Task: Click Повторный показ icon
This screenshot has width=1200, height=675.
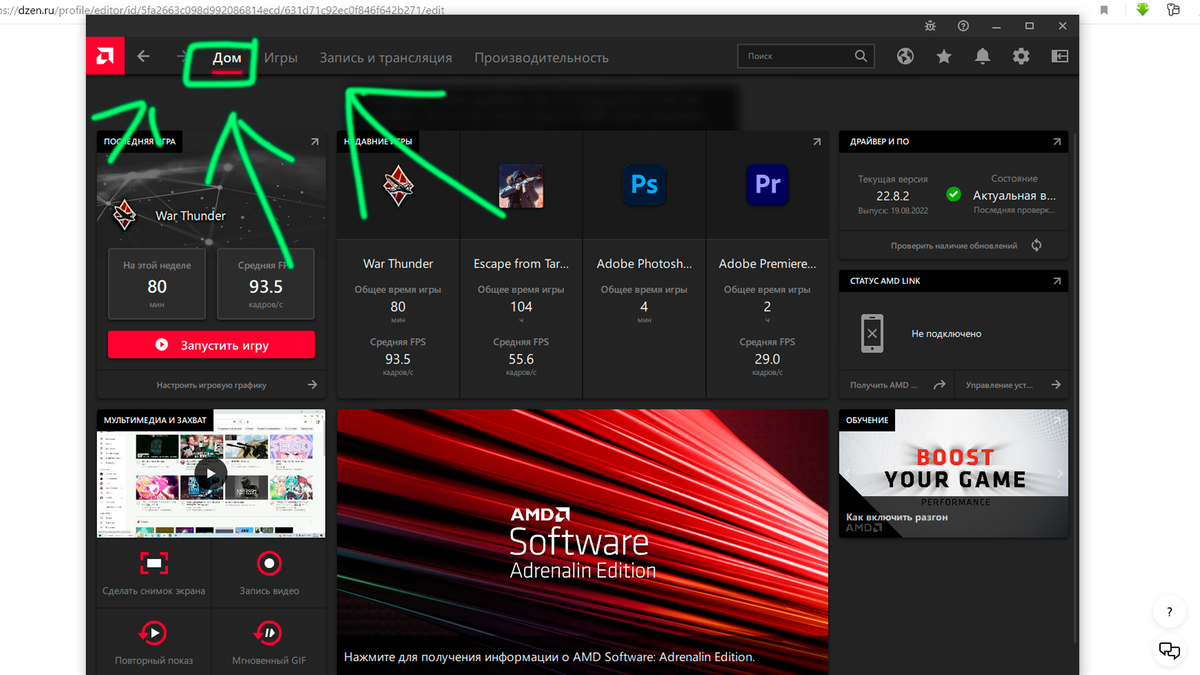Action: (153, 633)
